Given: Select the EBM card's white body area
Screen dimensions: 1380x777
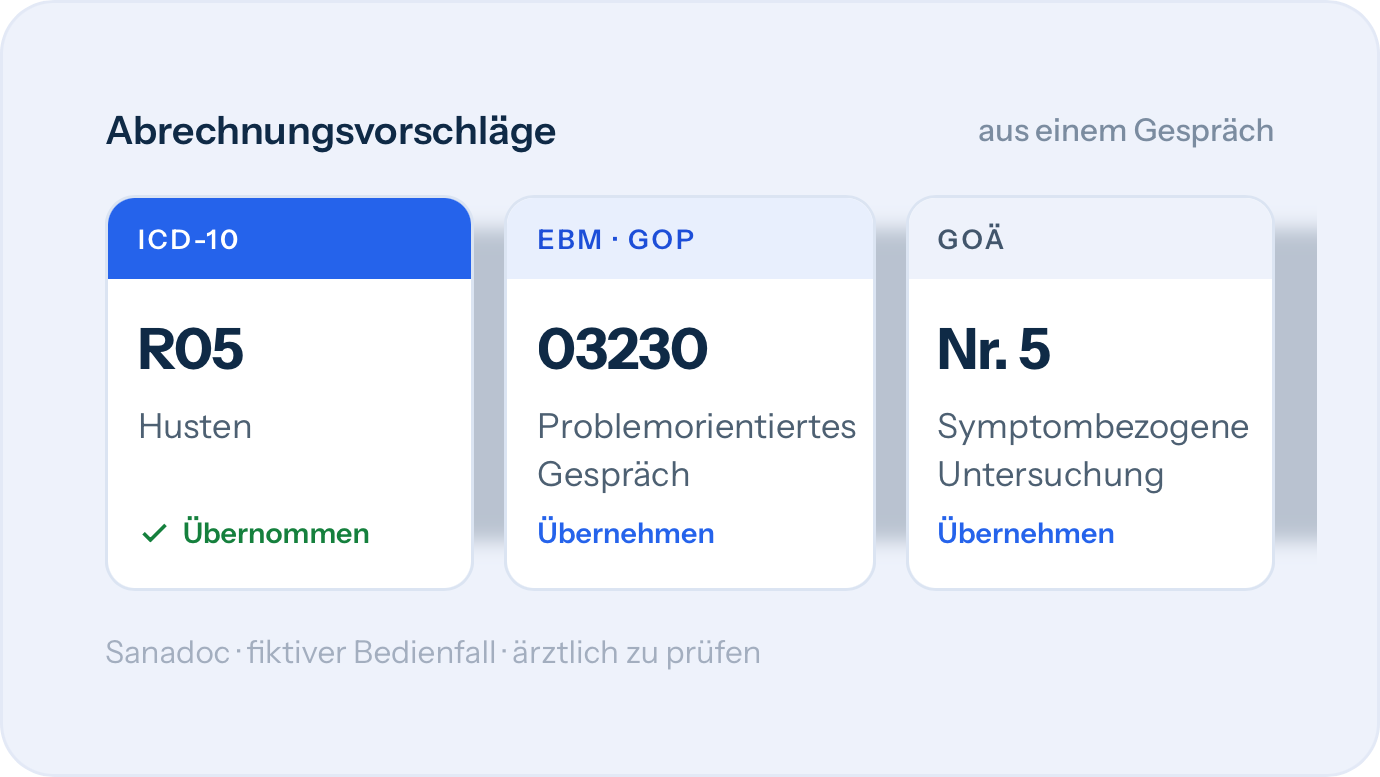Looking at the screenshot, I should (x=690, y=433).
